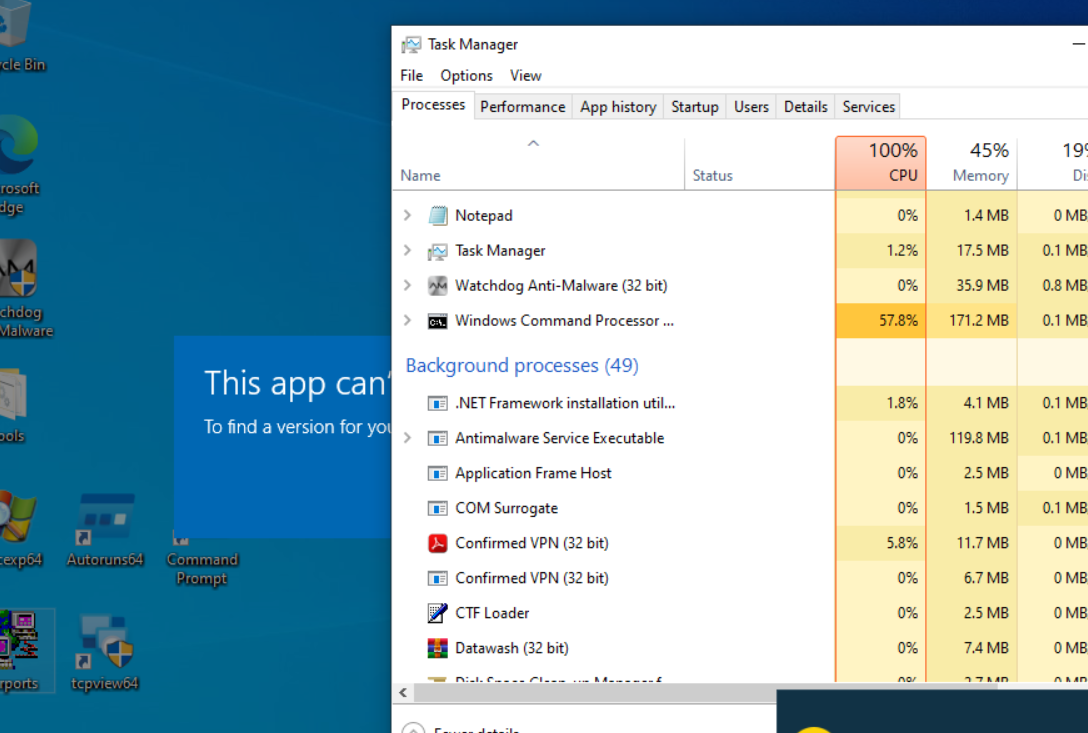The width and height of the screenshot is (1088, 733).
Task: Expand Antimalware Service Executable entry
Action: 407,438
